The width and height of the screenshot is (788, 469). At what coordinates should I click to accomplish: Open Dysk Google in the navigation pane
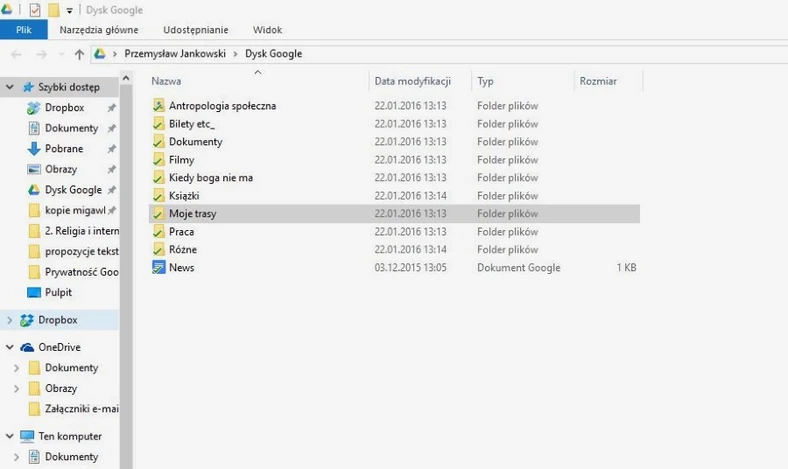pos(73,190)
